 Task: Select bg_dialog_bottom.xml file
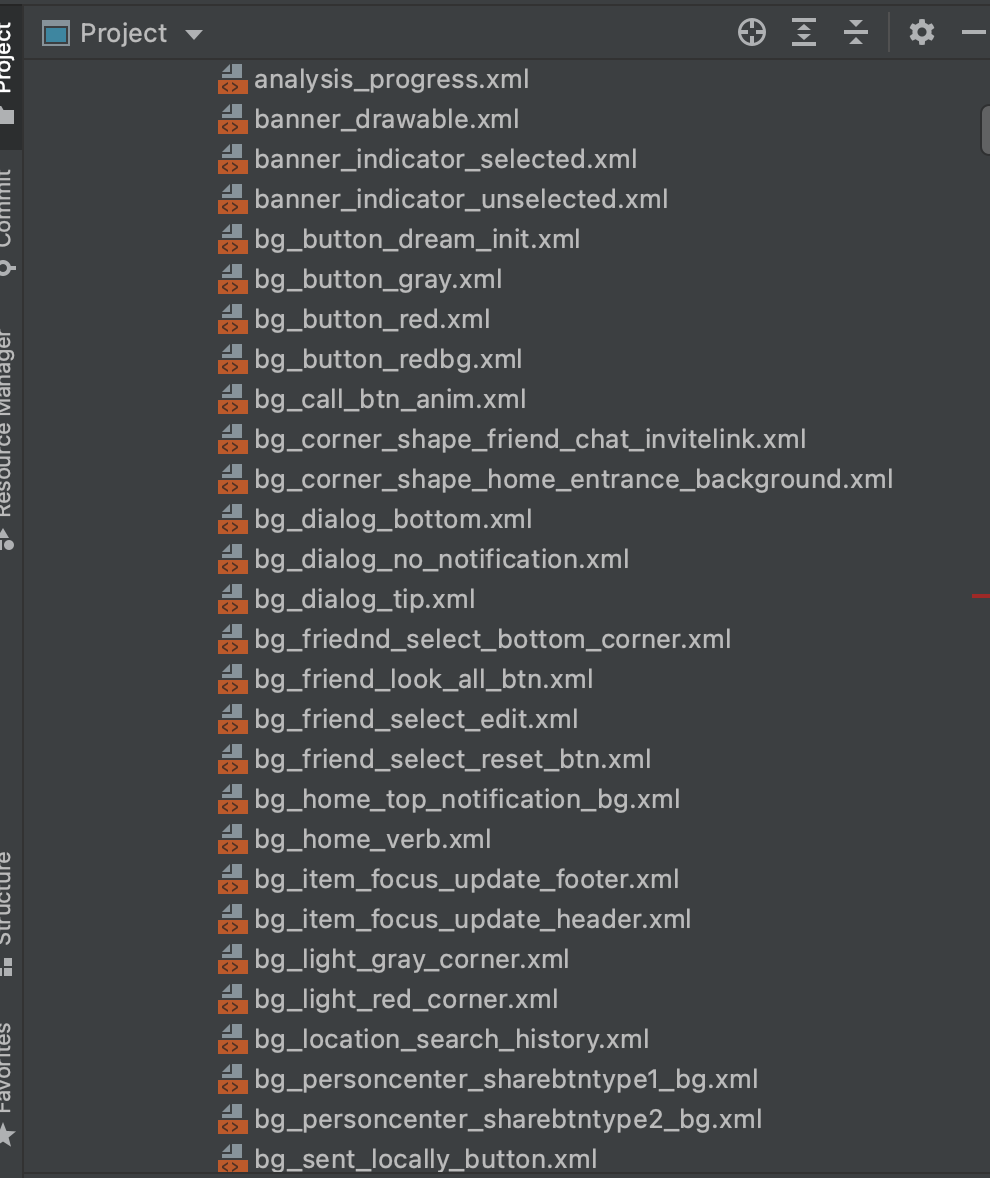(393, 518)
